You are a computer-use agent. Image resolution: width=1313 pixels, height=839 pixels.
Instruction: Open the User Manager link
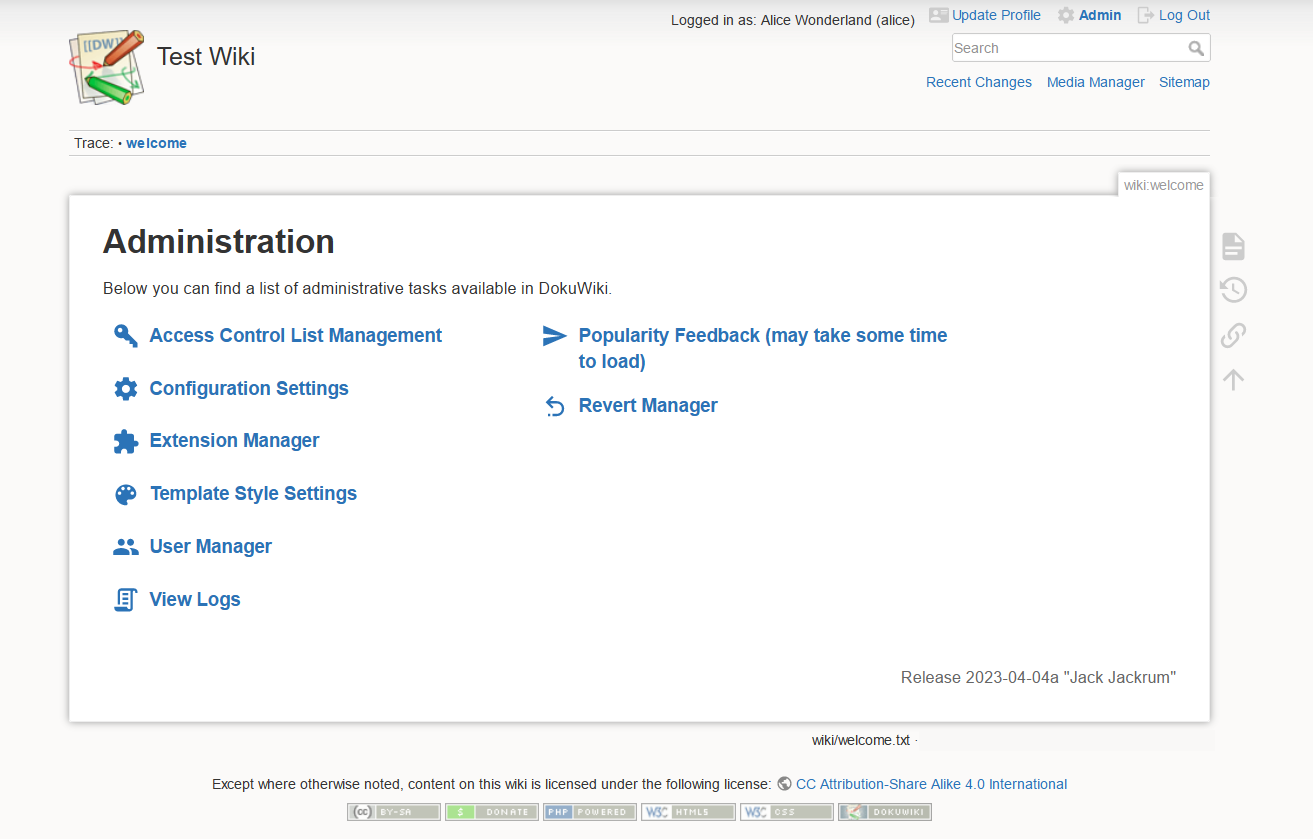[x=211, y=547]
